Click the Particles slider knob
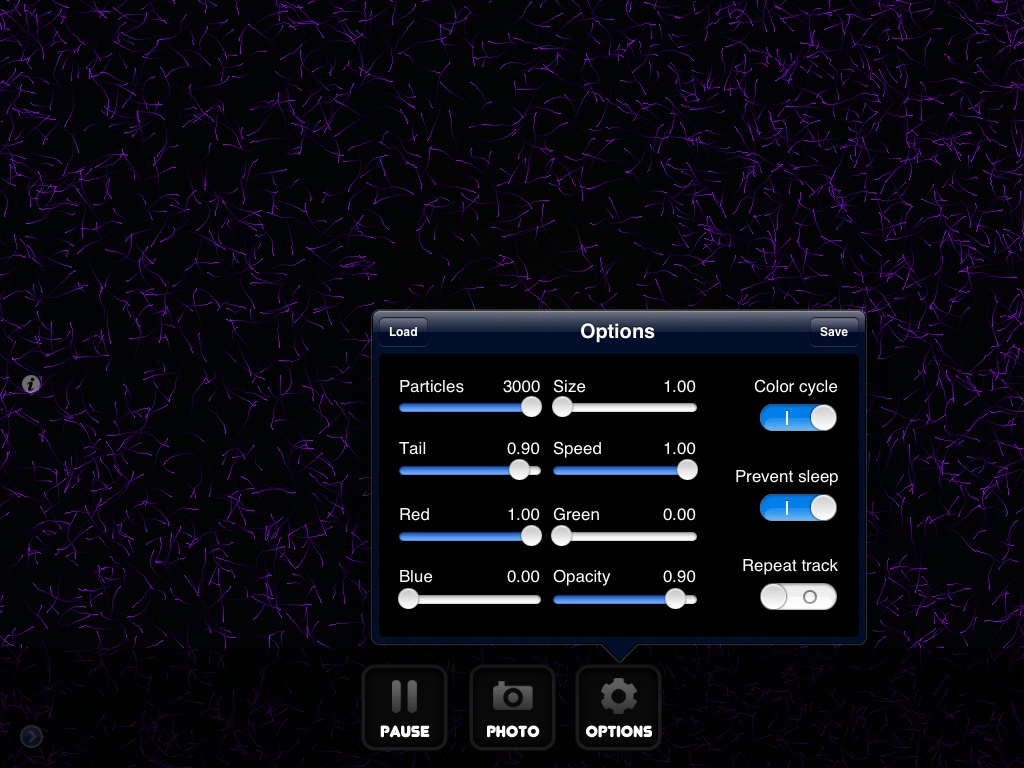This screenshot has height=768, width=1024. [532, 406]
